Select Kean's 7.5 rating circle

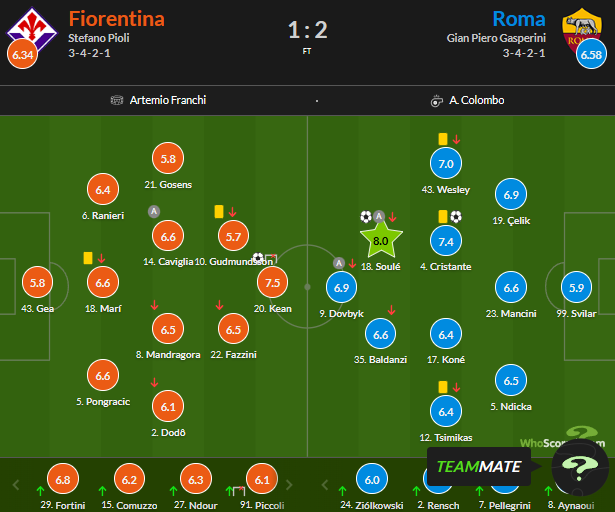pos(272,283)
